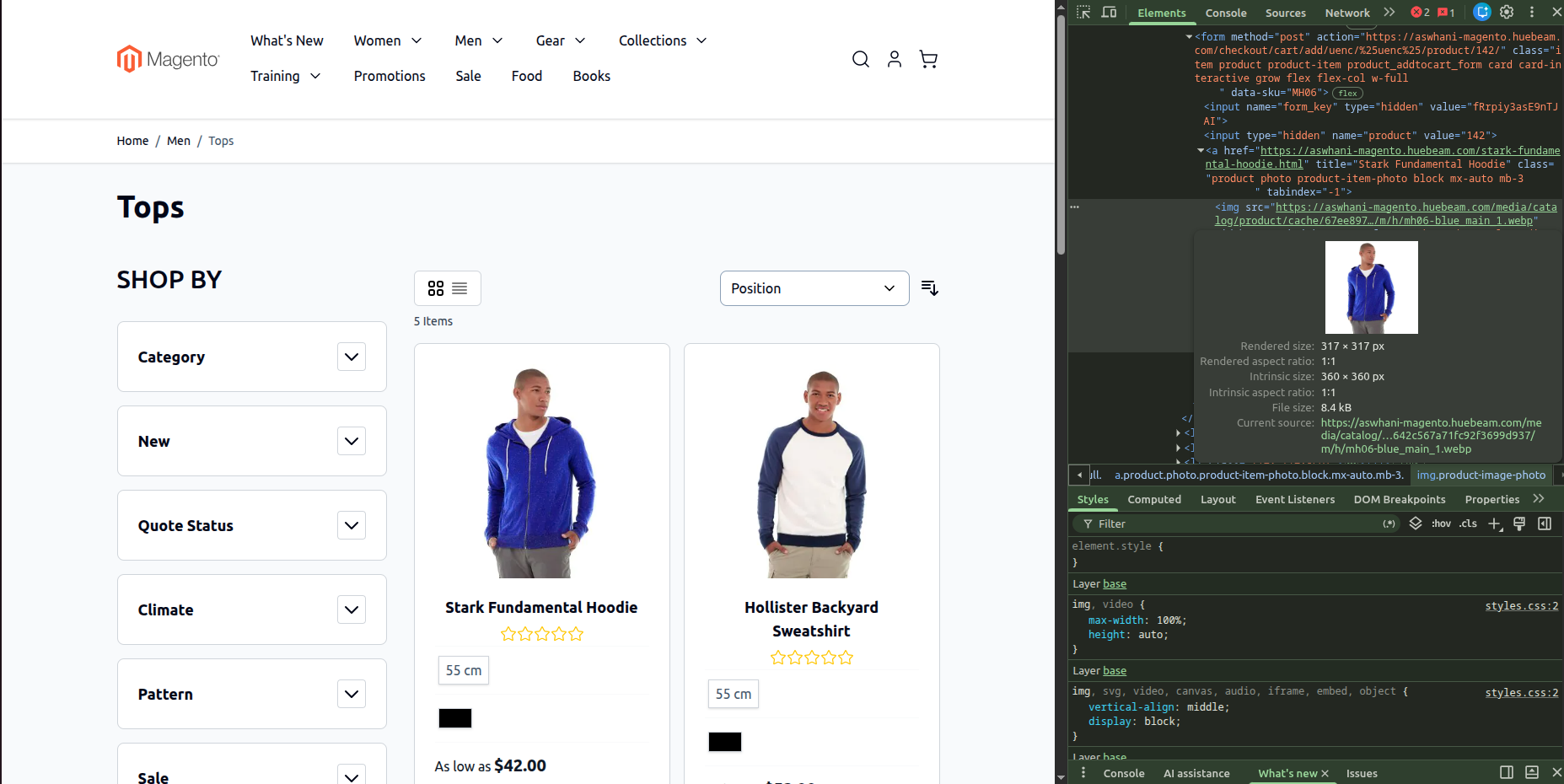Expand the Quote Status filter
This screenshot has height=784, width=1564.
tap(352, 525)
